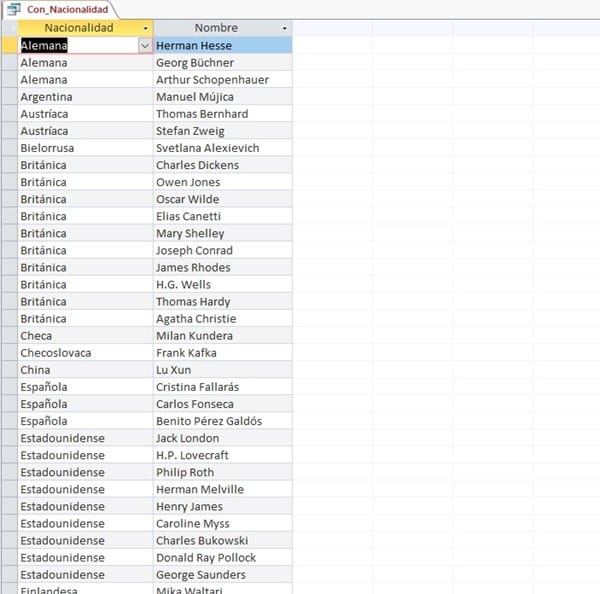Click the cell Jack London
Viewport: 600px width, 594px height.
click(223, 438)
